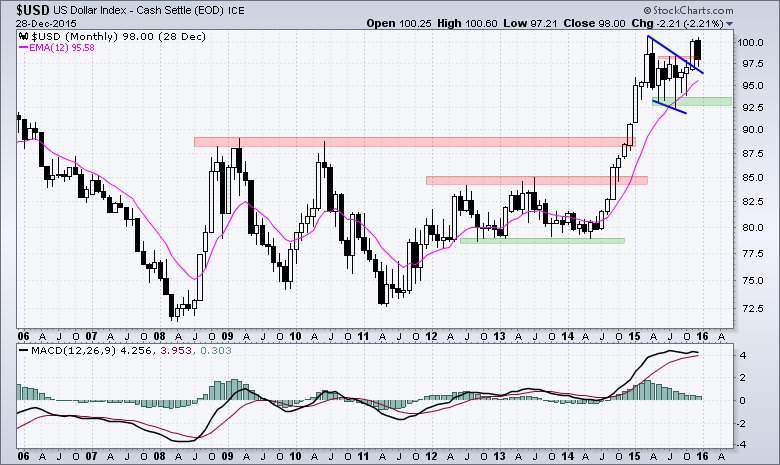This screenshot has height=465, width=780.
Task: Click the small green support zone near 93
Action: 707,101
